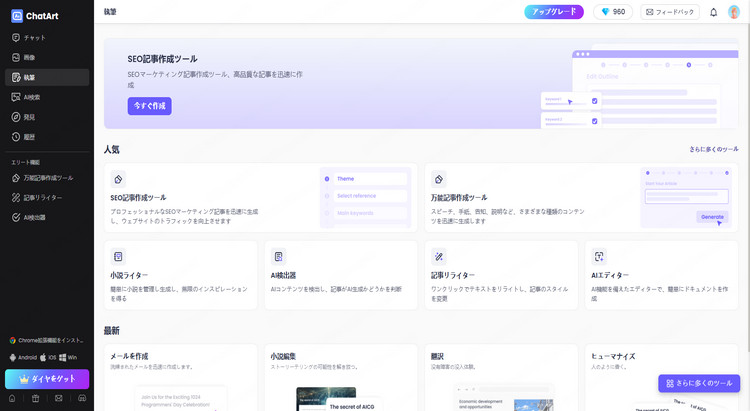Click the gift box icon at sidebar bottom
Screen dimensions: 750x411
35,398
